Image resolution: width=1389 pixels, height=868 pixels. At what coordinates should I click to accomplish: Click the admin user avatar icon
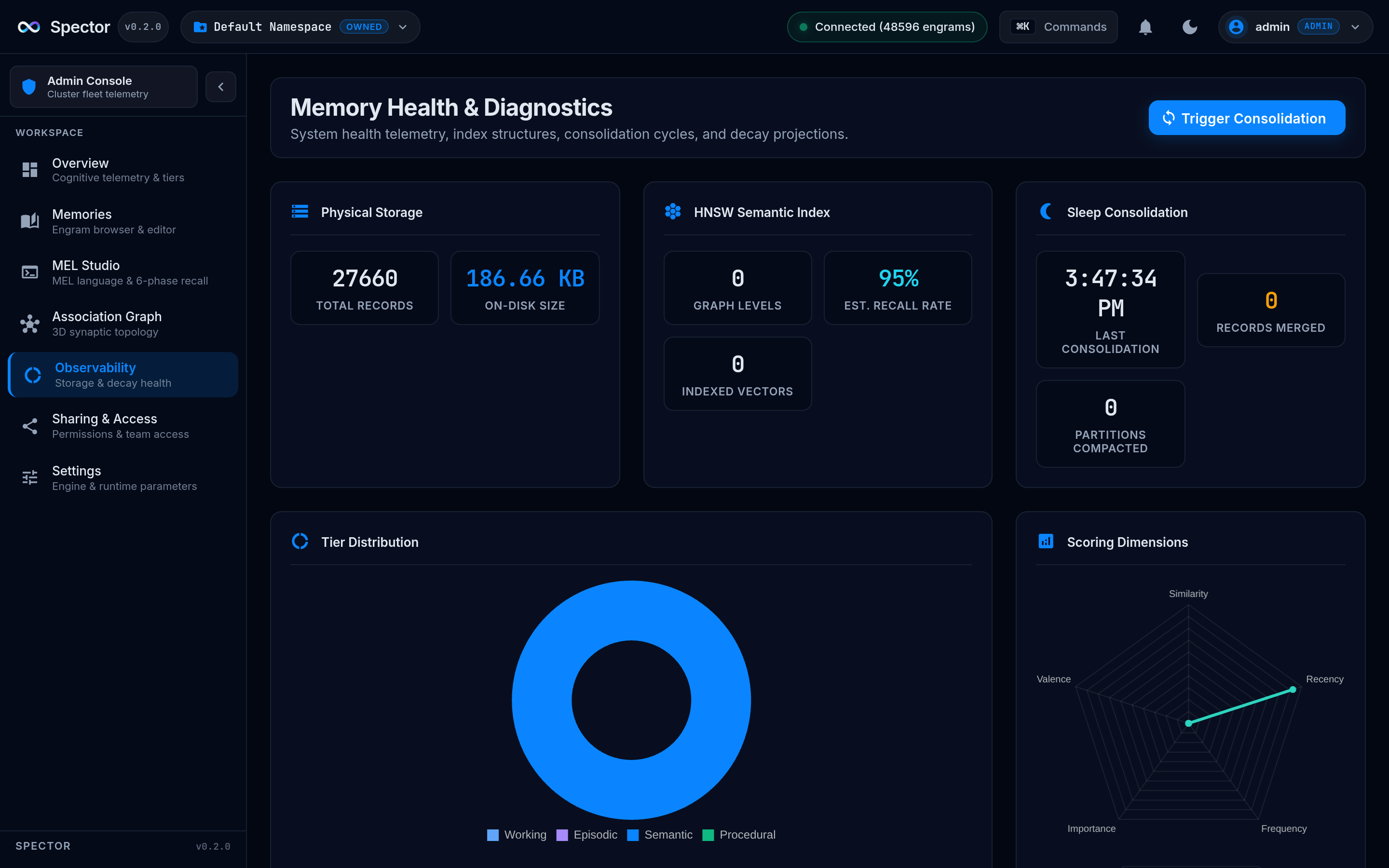coord(1236,27)
